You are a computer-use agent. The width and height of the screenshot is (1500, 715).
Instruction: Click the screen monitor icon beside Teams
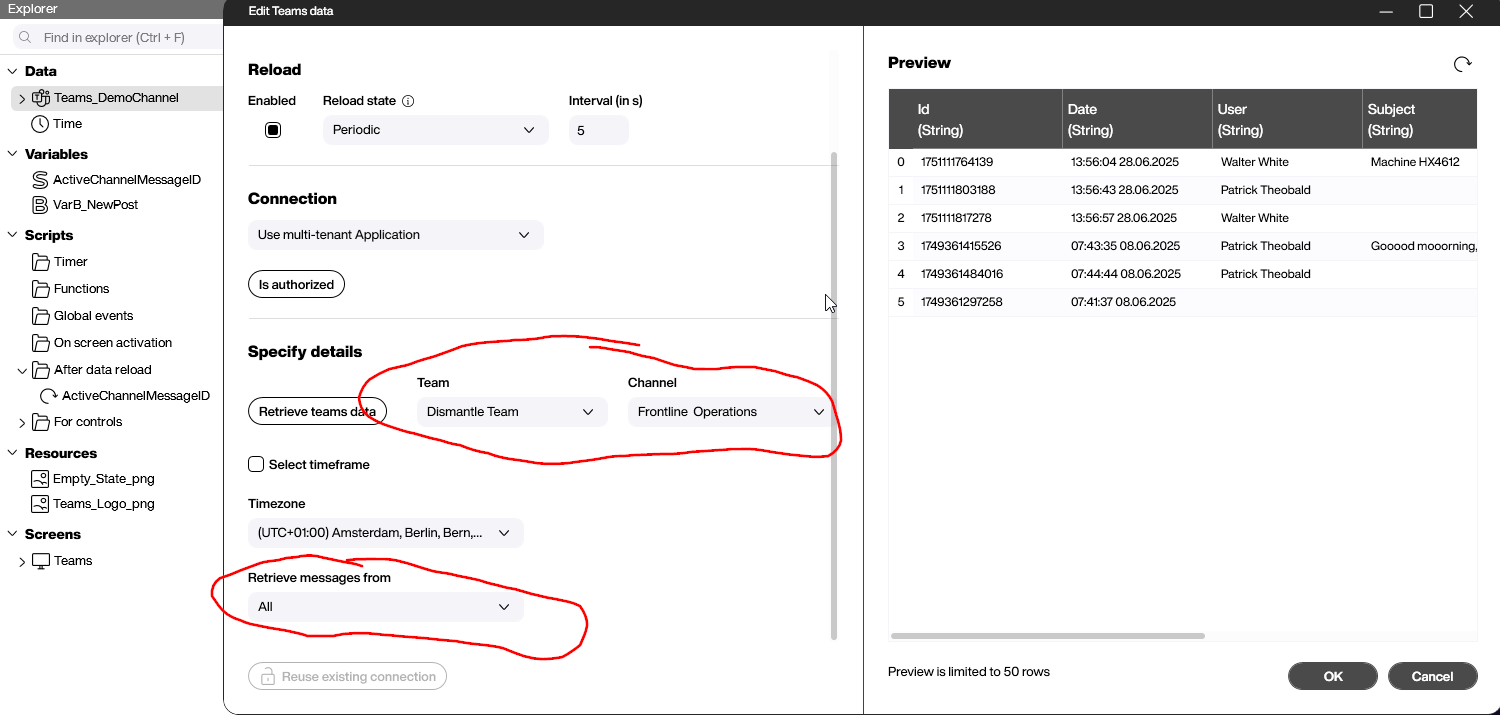click(41, 561)
